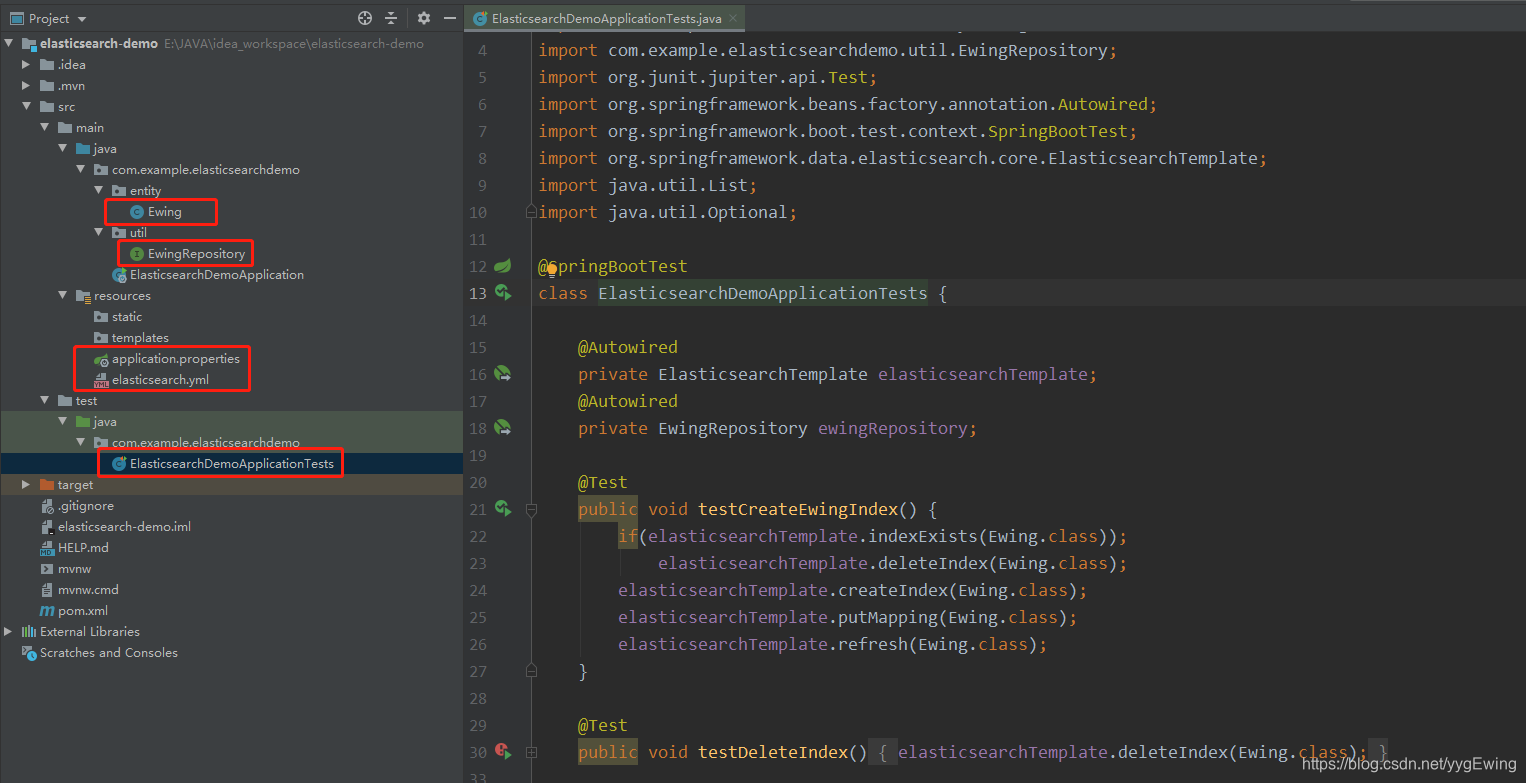Collapse the elasticsearch-demo project root

coord(9,44)
